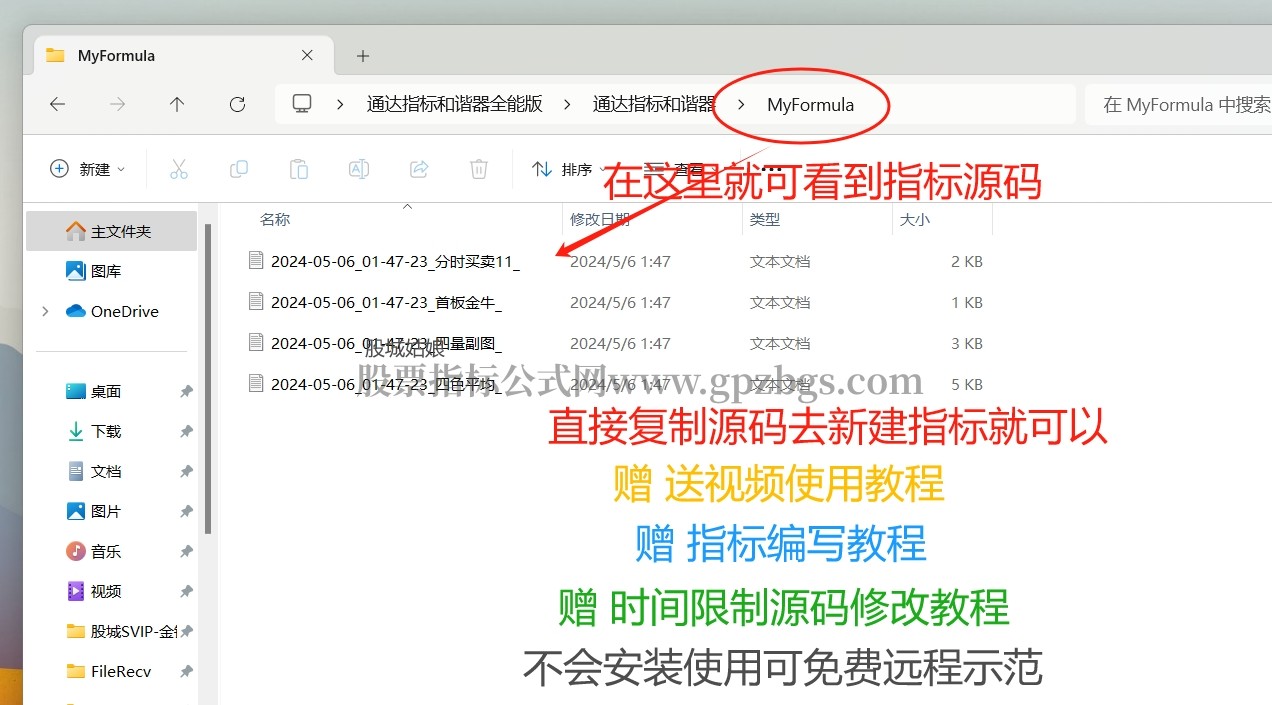The image size is (1272, 705).
Task: Open the 排序 sort options dropdown
Action: (562, 169)
